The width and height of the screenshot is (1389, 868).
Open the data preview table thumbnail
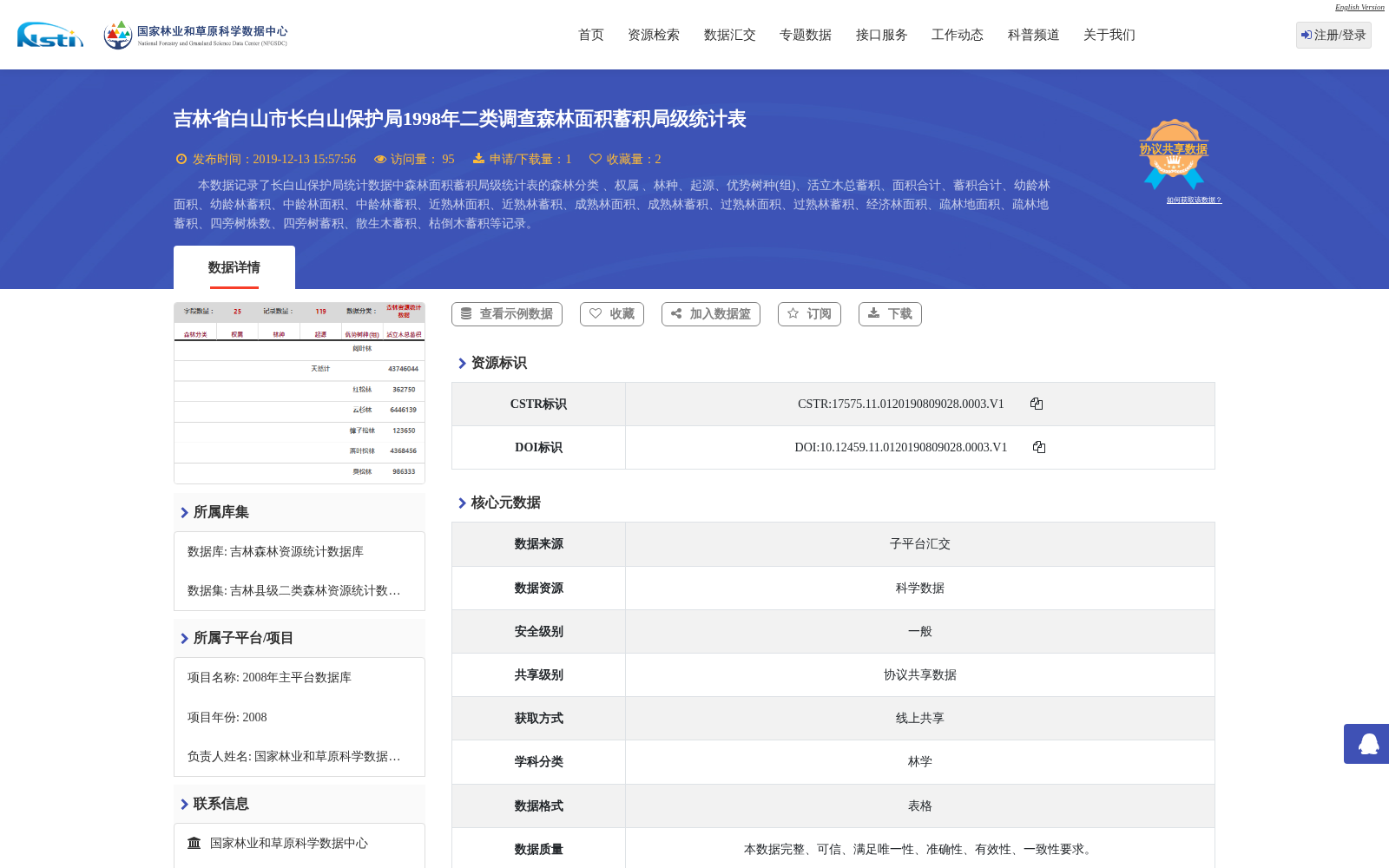coord(300,392)
